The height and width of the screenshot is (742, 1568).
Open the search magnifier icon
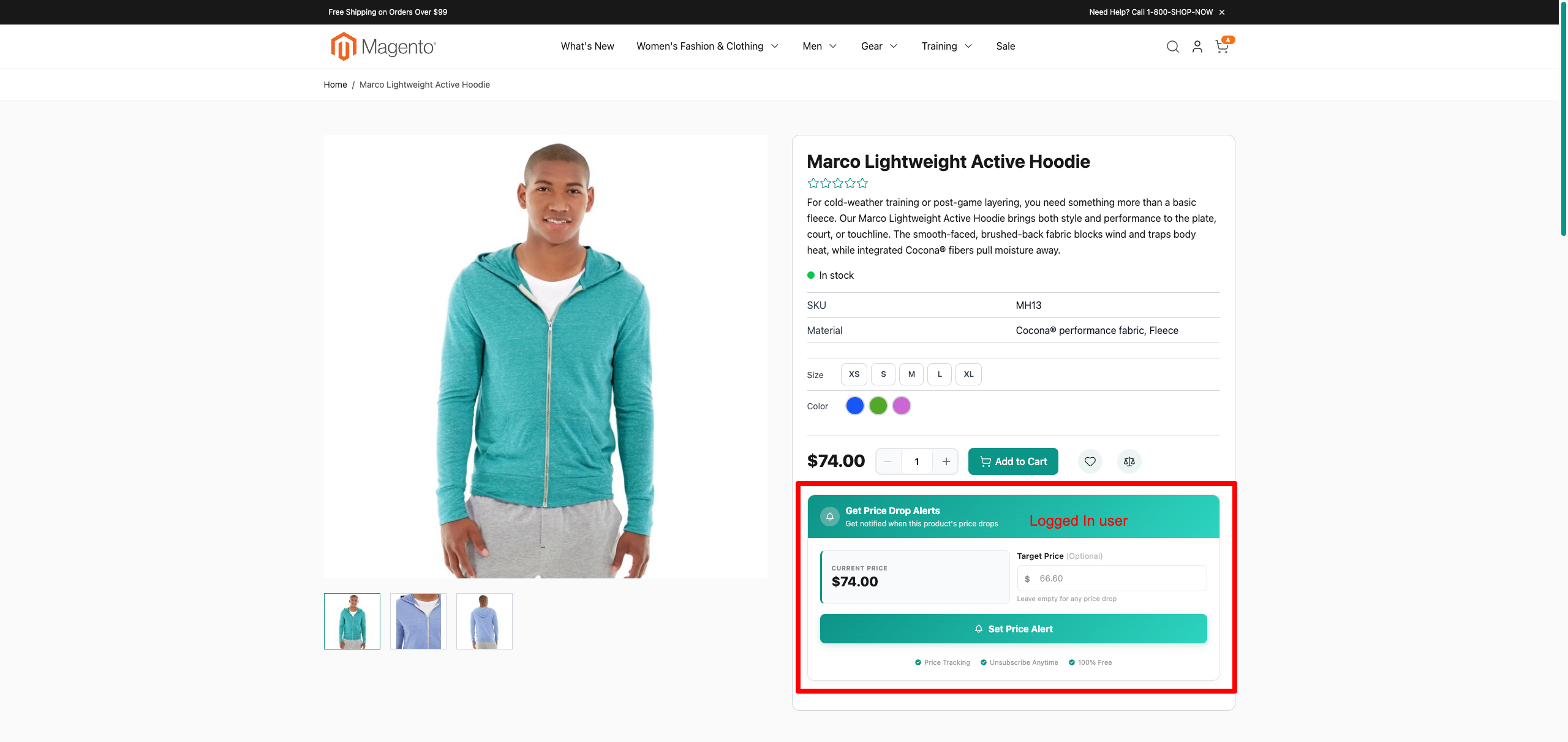point(1172,47)
